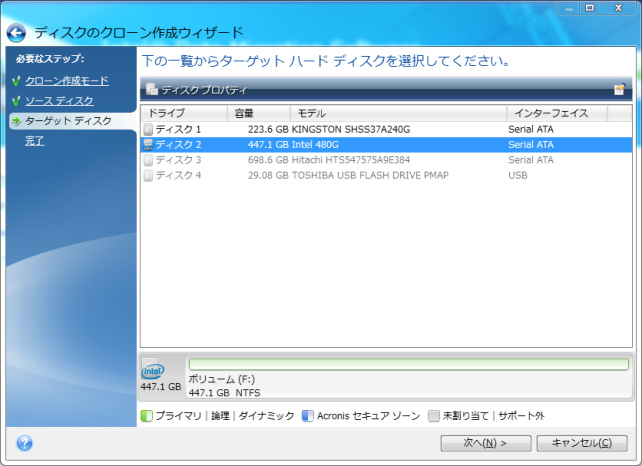642x466 pixels.
Task: Click the disk properties icon in header
Action: tap(152, 89)
